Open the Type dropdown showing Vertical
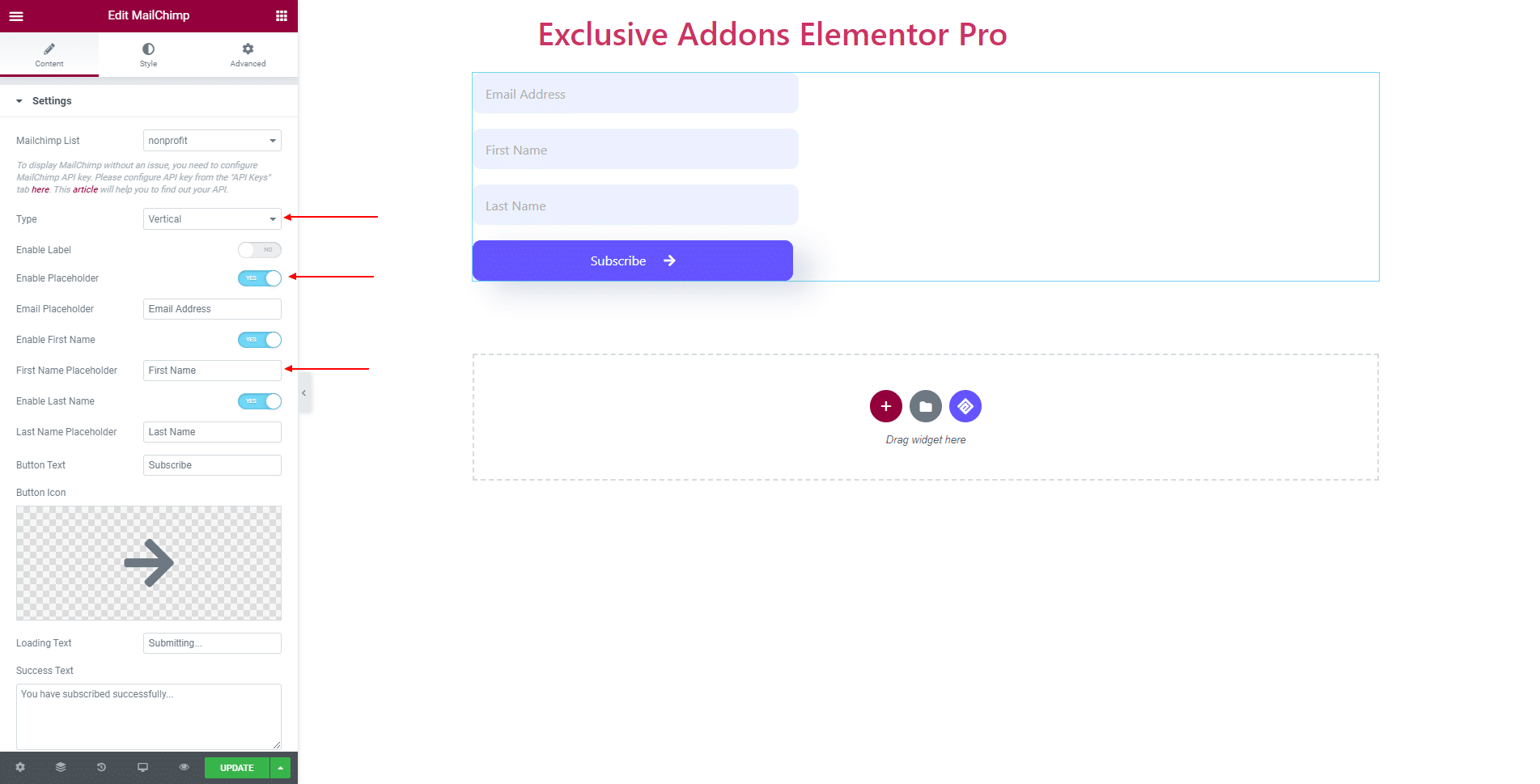 coord(212,219)
